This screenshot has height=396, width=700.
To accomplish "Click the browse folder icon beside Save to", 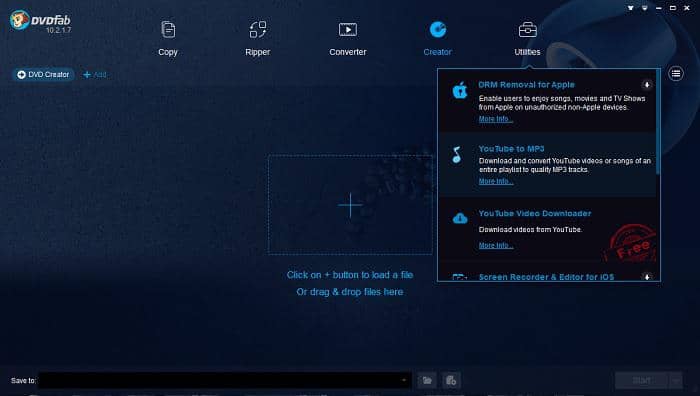I will [x=427, y=380].
